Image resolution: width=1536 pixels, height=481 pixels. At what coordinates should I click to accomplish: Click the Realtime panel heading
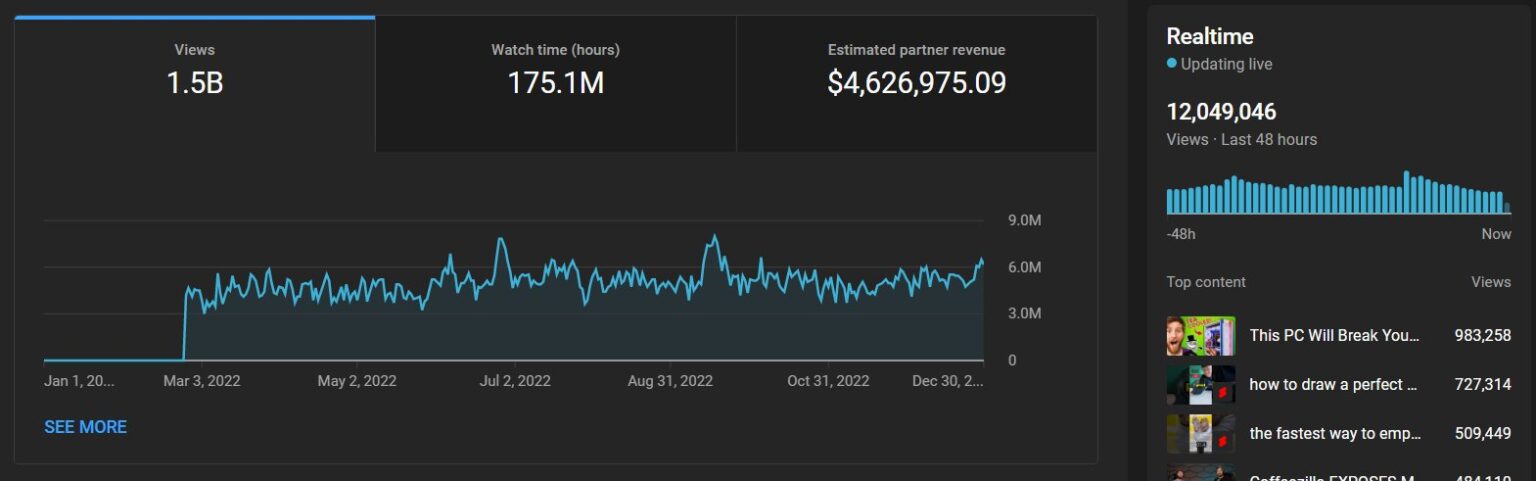coord(1209,36)
